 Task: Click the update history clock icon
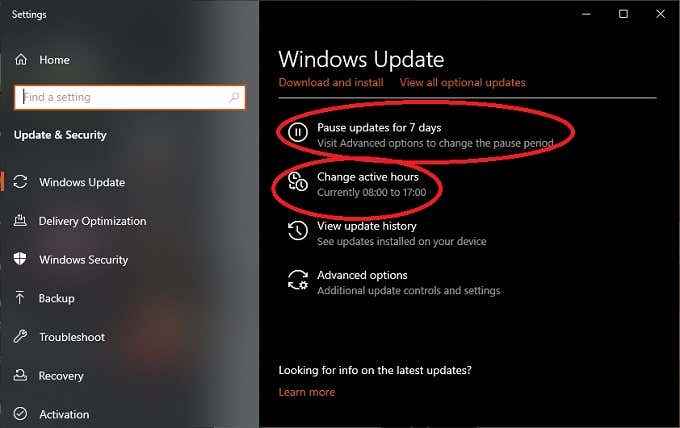point(298,230)
